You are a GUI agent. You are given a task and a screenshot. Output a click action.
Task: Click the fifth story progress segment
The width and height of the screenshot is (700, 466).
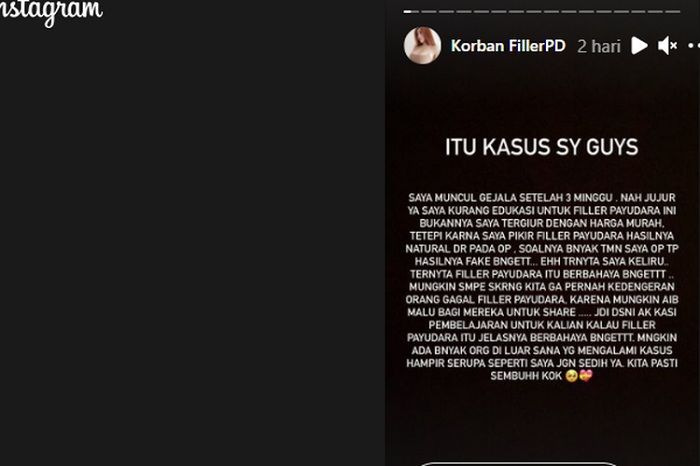click(481, 12)
